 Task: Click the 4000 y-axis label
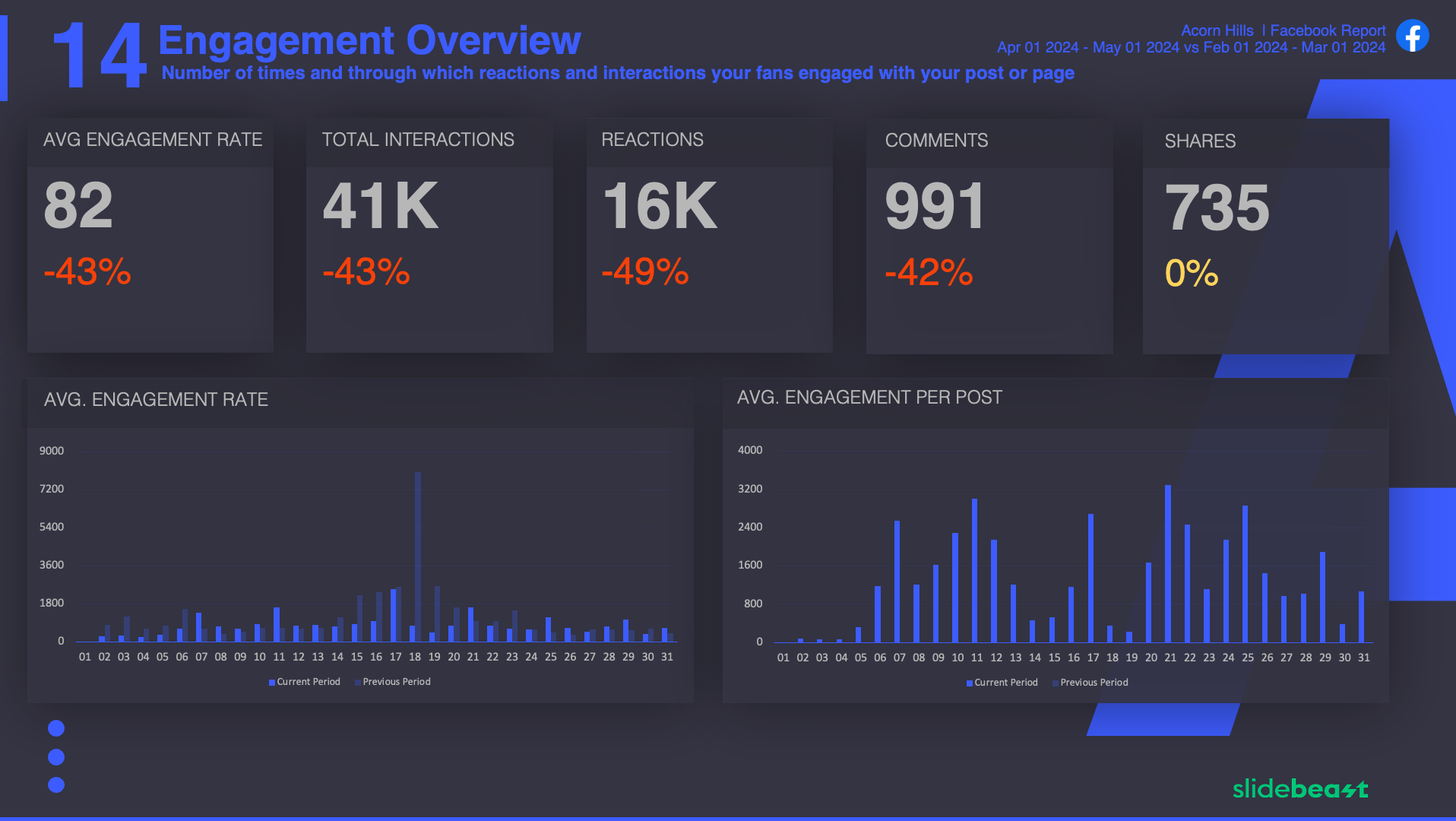point(750,450)
